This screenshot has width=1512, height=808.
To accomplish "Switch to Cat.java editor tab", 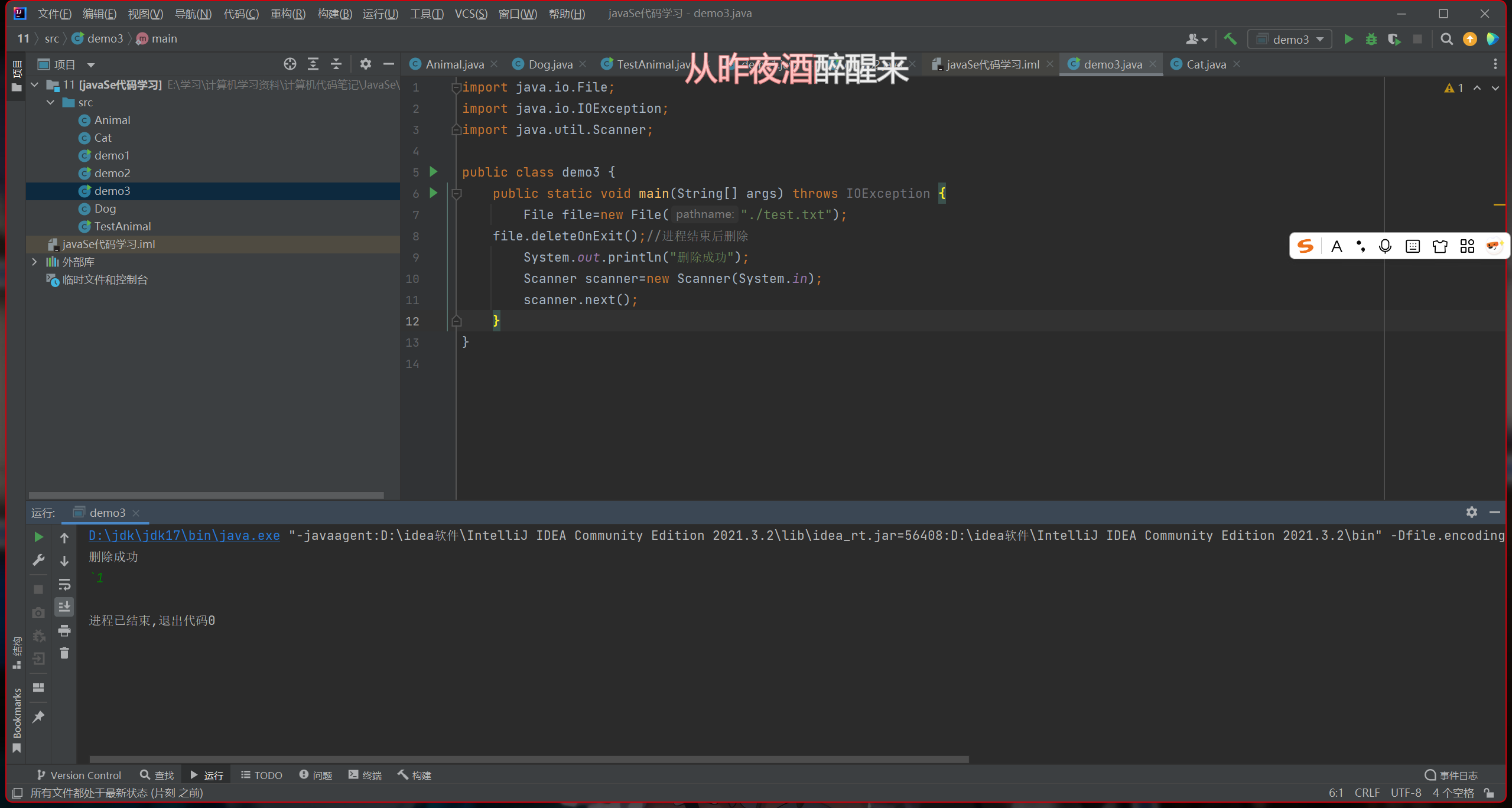I will [x=1206, y=64].
